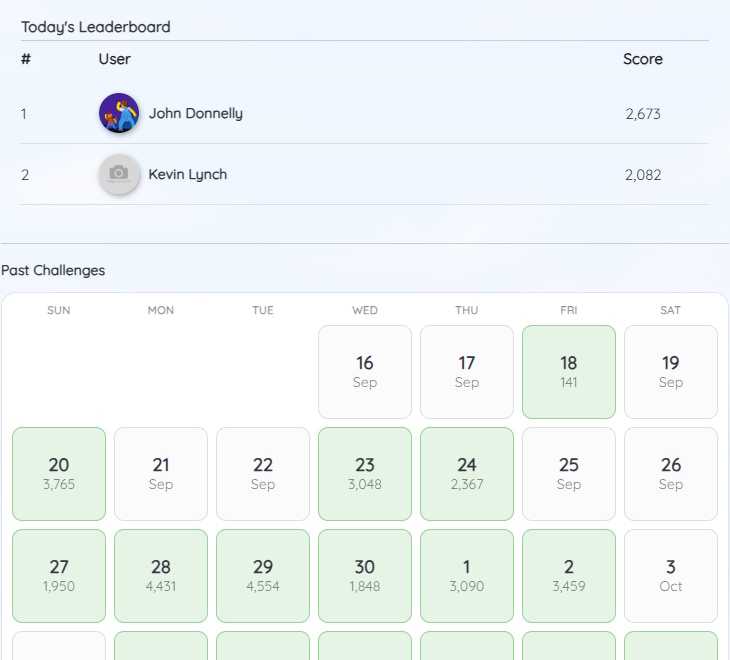
Task: Open the completed 18 challenge scoring 141
Action: (x=568, y=372)
